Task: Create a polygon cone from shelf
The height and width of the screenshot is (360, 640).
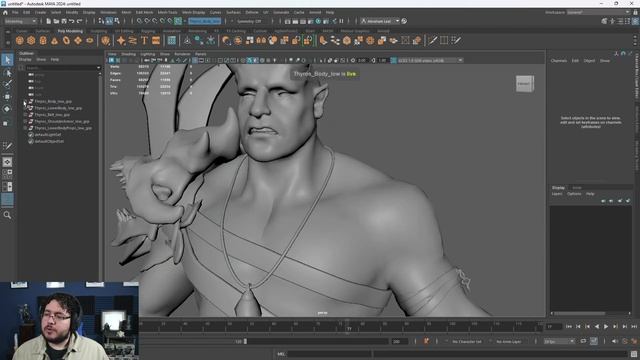Action: click(x=54, y=40)
